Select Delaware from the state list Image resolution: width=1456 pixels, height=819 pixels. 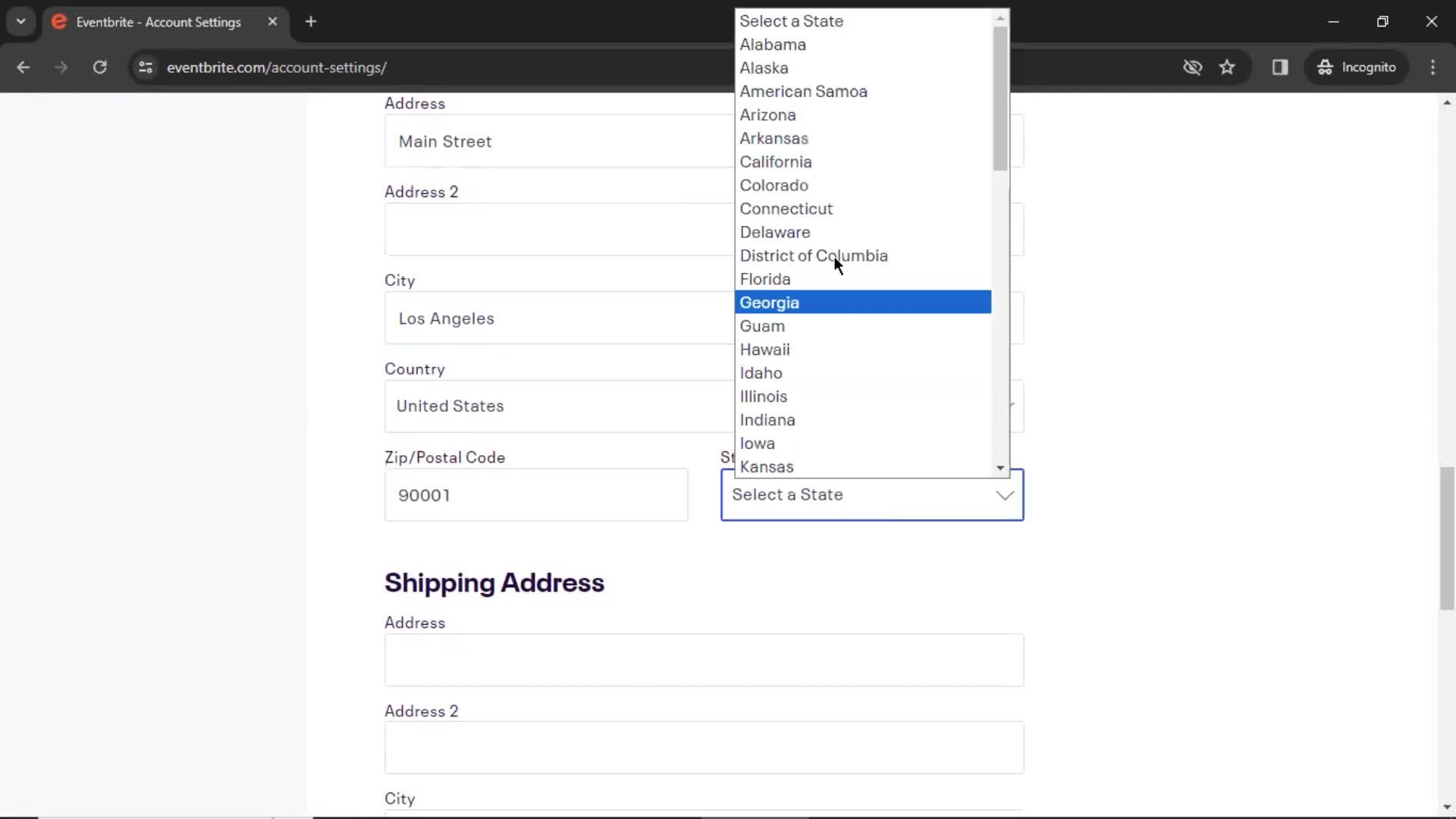coord(775,231)
